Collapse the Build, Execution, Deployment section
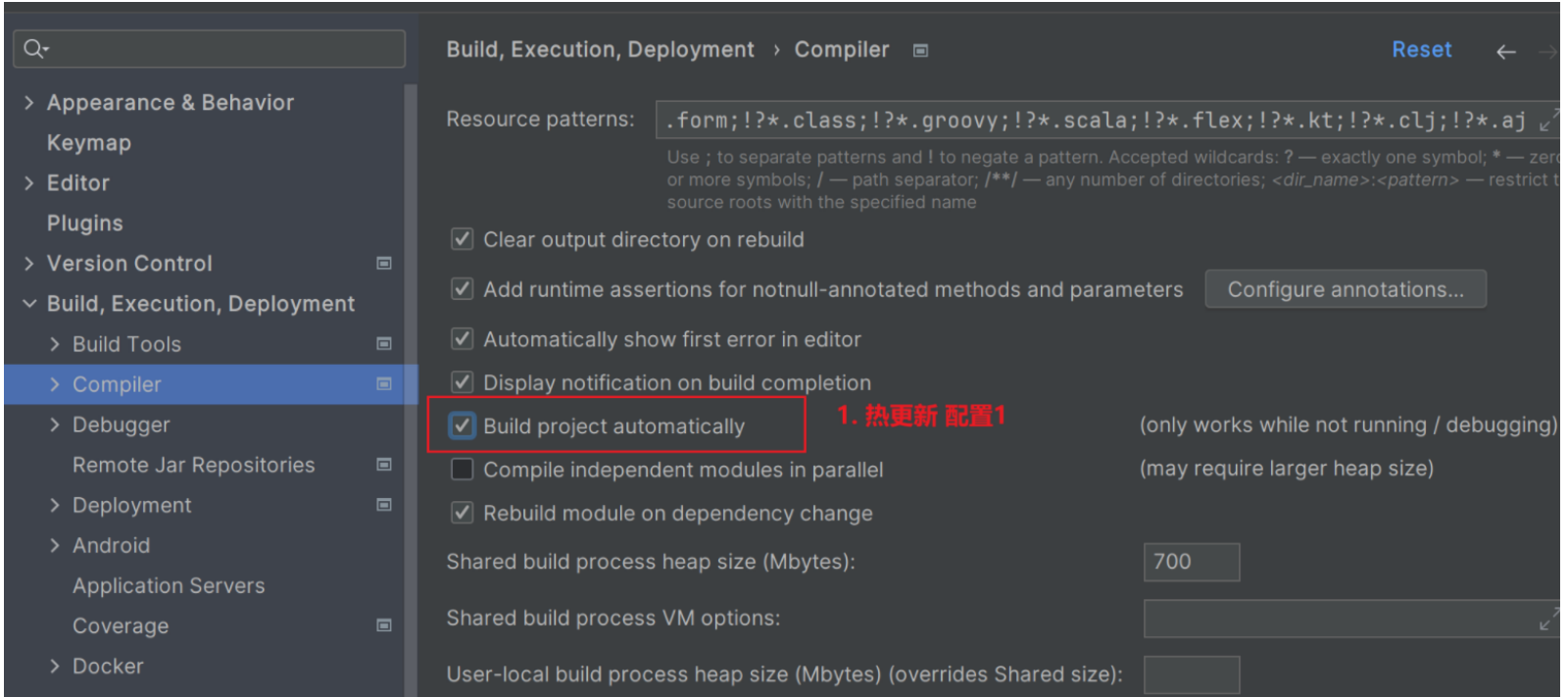Viewport: 1568px width, 697px height. [x=28, y=304]
